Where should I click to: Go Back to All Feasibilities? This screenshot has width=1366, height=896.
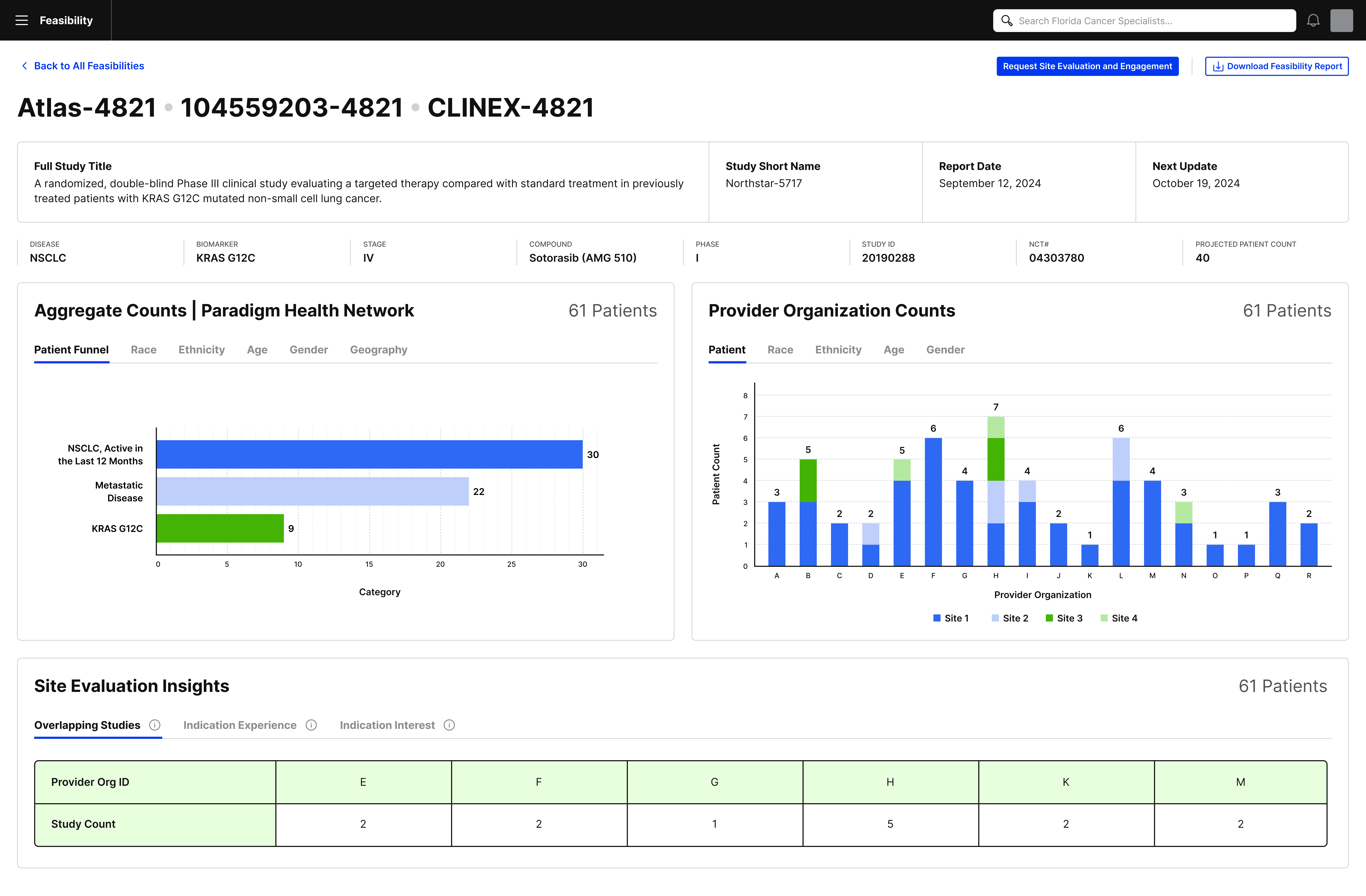coord(89,66)
